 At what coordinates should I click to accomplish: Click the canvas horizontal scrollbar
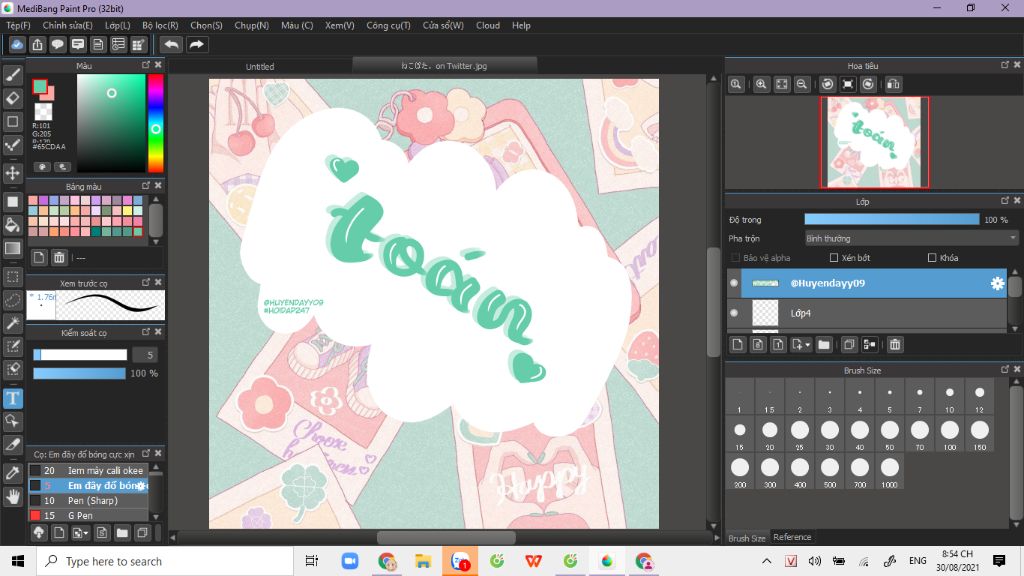pyautogui.click(x=446, y=537)
